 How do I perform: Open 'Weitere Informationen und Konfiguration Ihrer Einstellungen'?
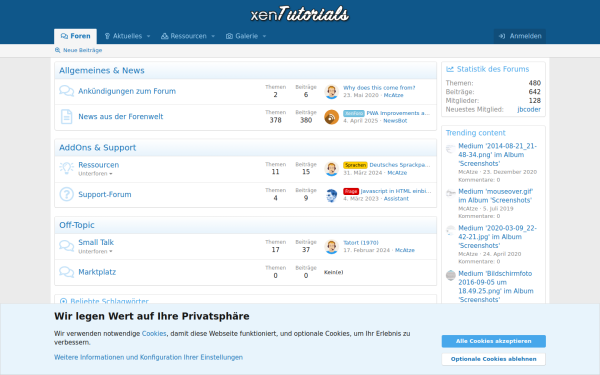pyautogui.click(x=148, y=357)
